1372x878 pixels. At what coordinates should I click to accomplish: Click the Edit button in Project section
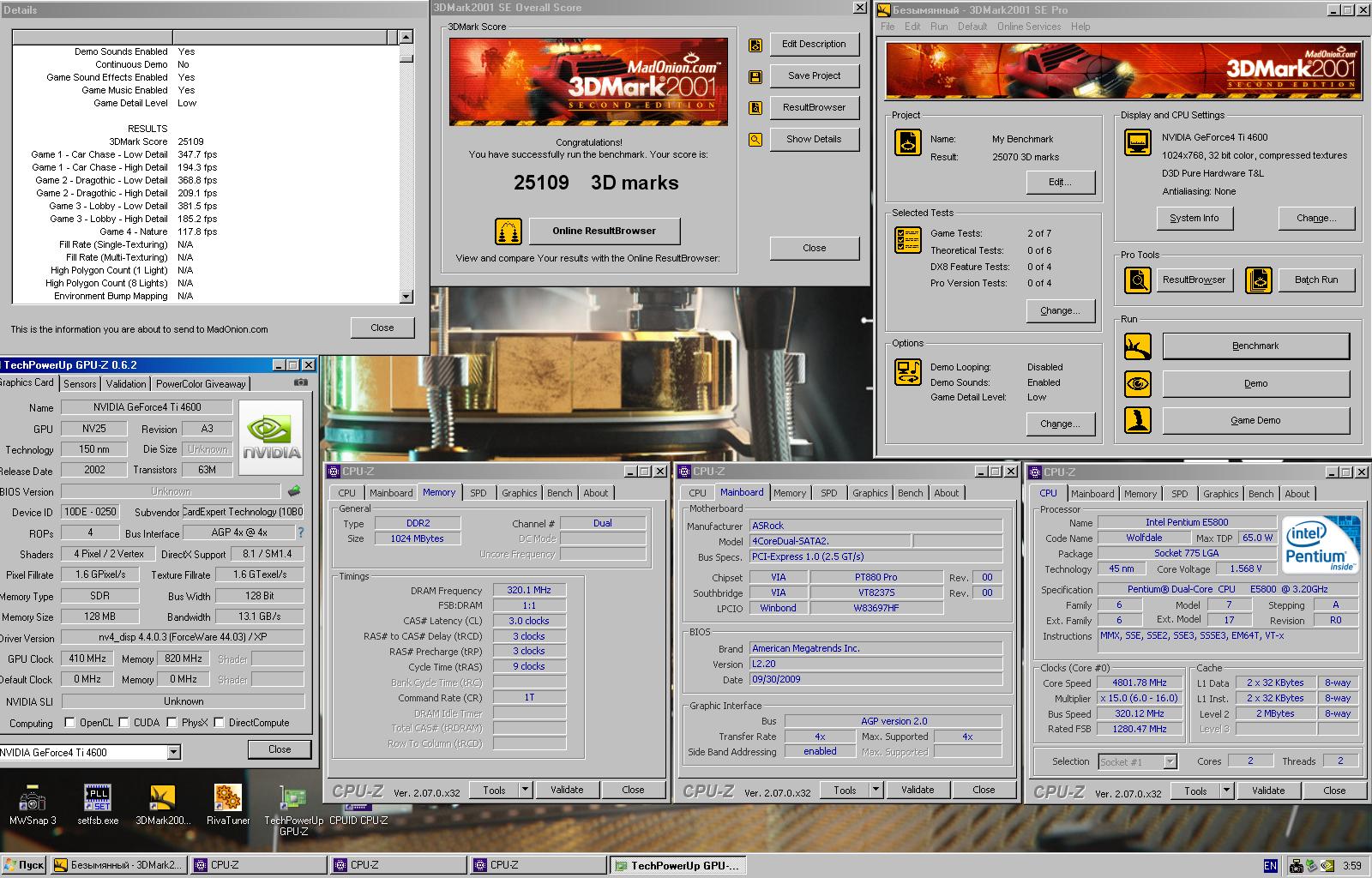pyautogui.click(x=1061, y=182)
